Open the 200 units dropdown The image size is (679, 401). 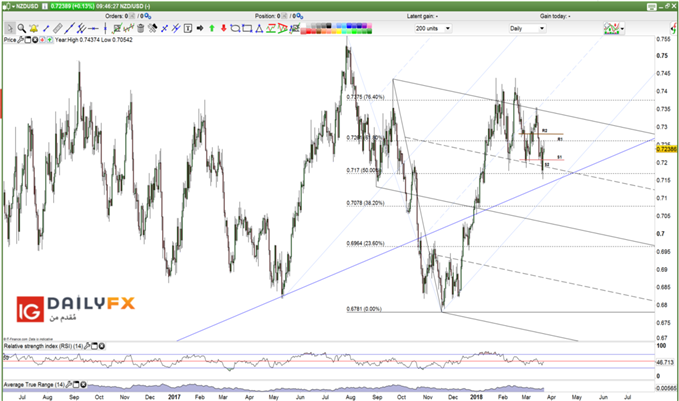(x=433, y=29)
